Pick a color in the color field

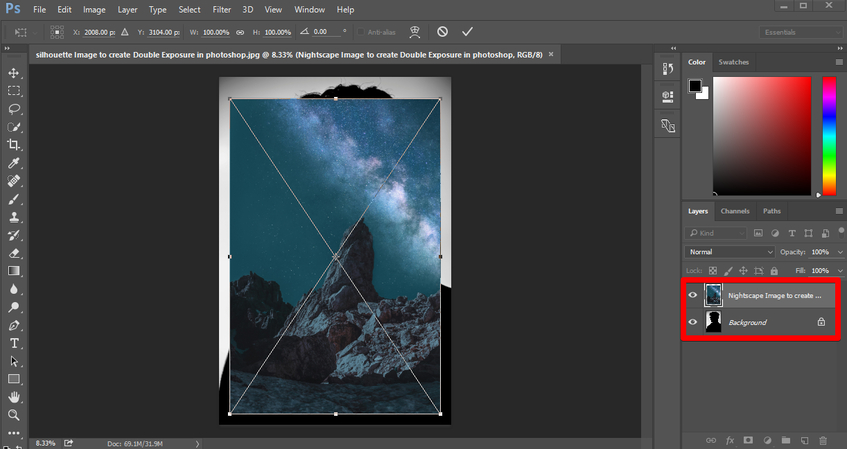[762, 136]
